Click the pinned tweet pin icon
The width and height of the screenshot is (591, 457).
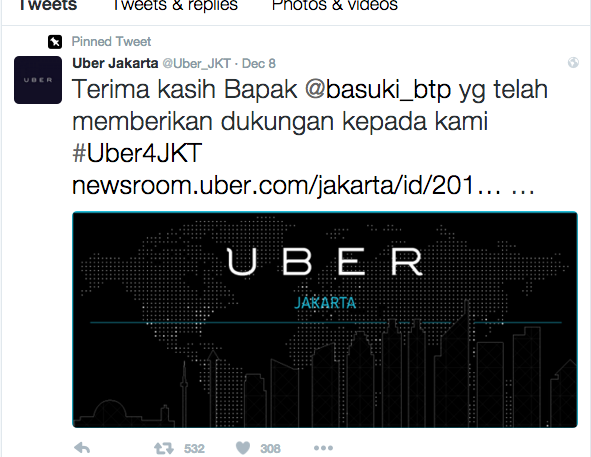pos(55,42)
